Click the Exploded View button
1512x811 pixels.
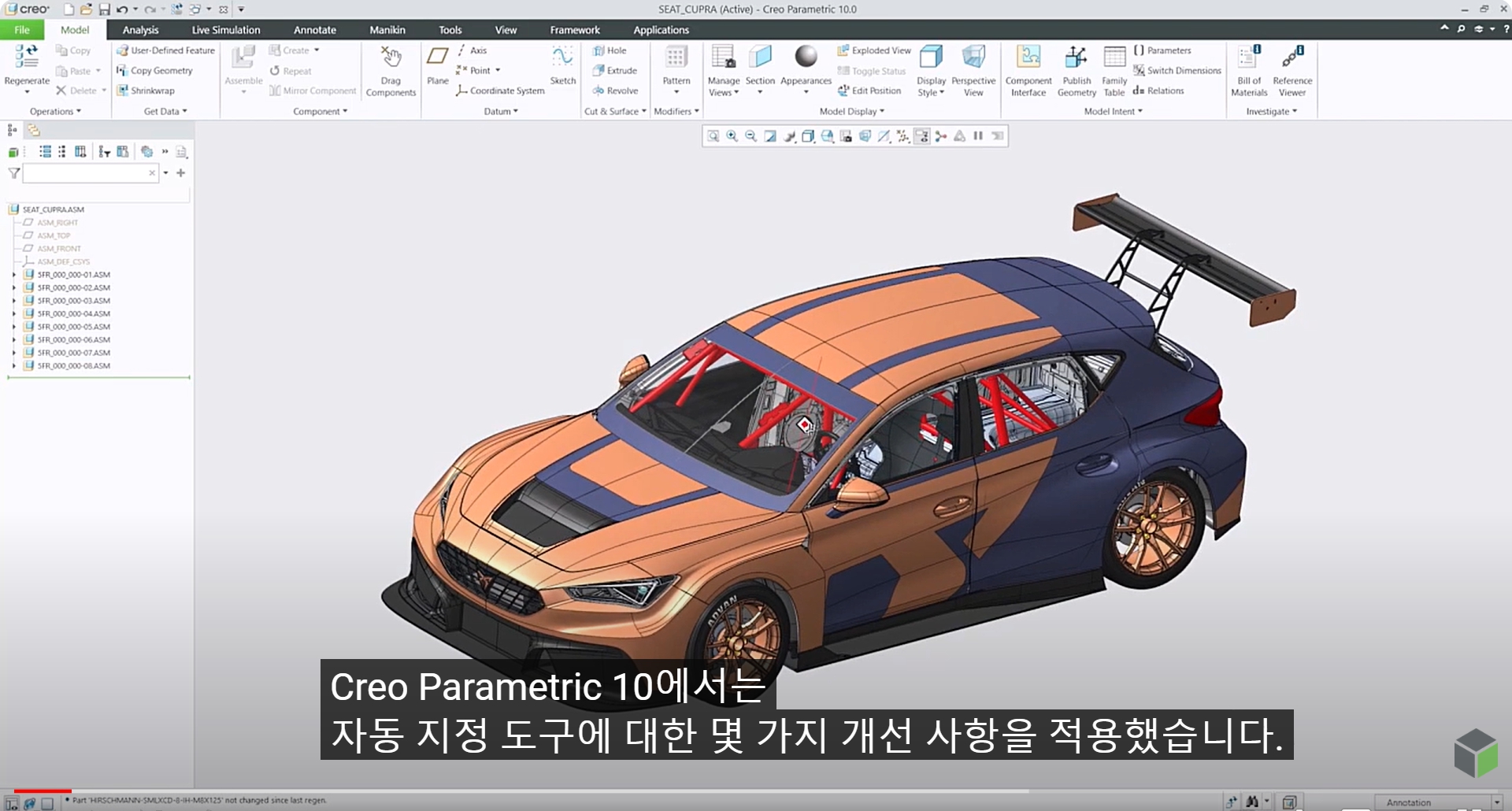point(874,50)
